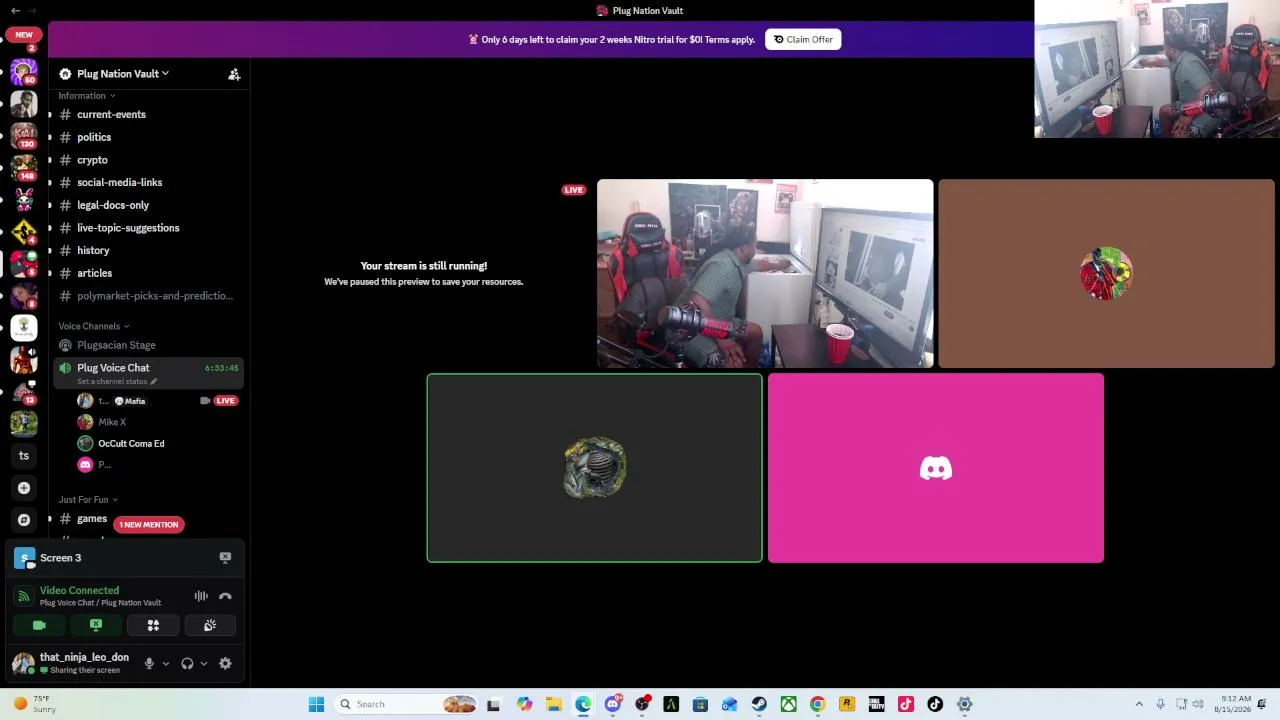Open the Xbox app from the taskbar
This screenshot has height=720, width=1280.
coord(789,704)
